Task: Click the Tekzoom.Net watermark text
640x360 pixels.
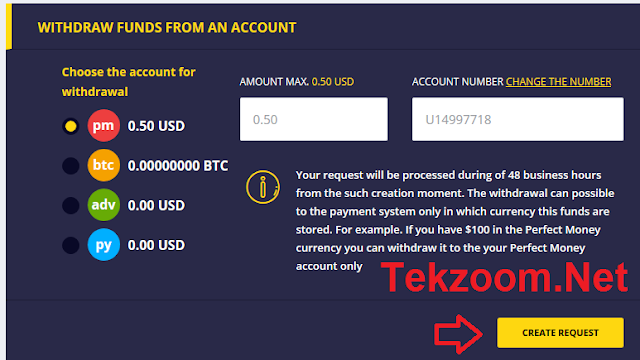Action: pos(504,277)
